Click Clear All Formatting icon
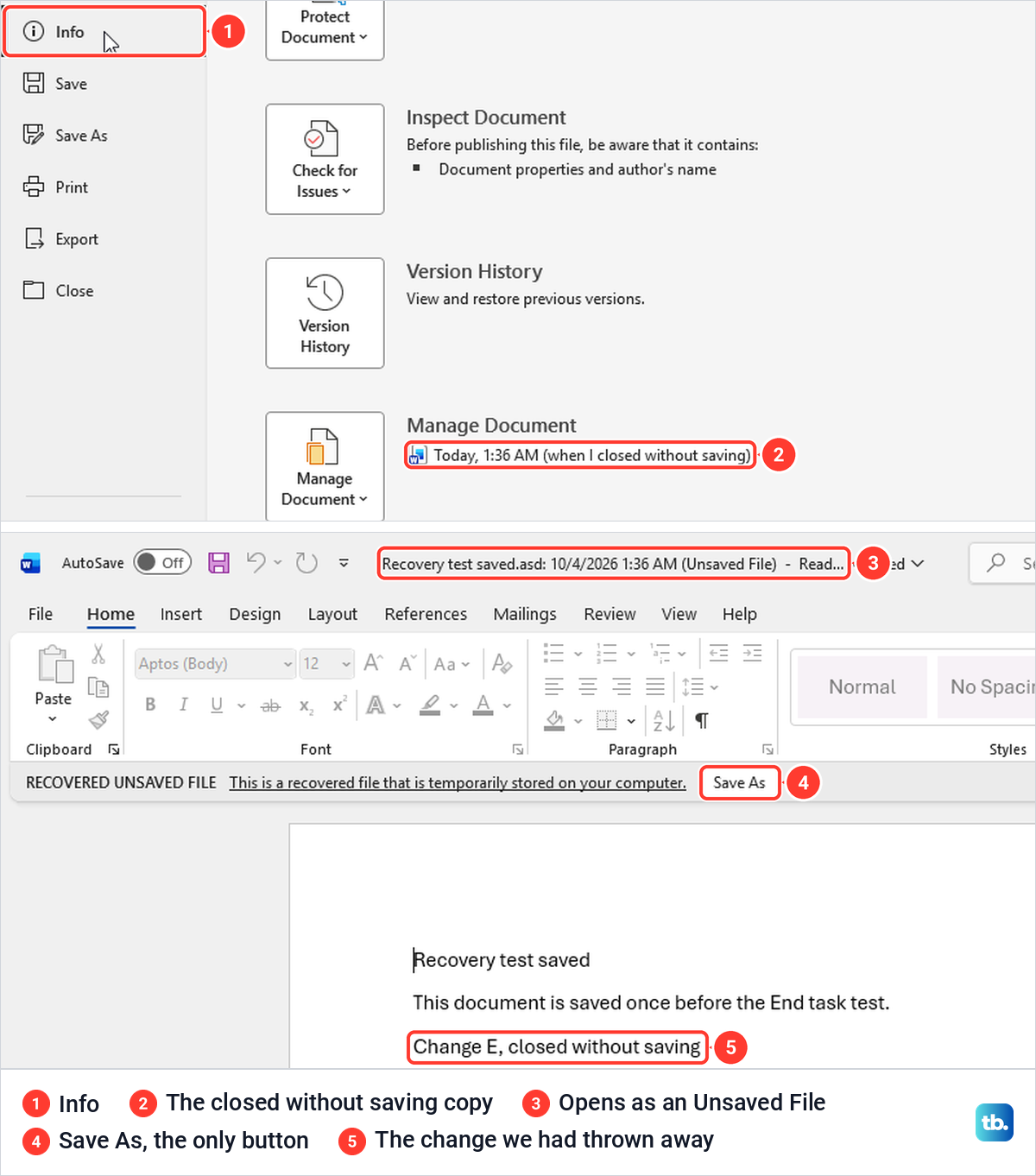 502,663
